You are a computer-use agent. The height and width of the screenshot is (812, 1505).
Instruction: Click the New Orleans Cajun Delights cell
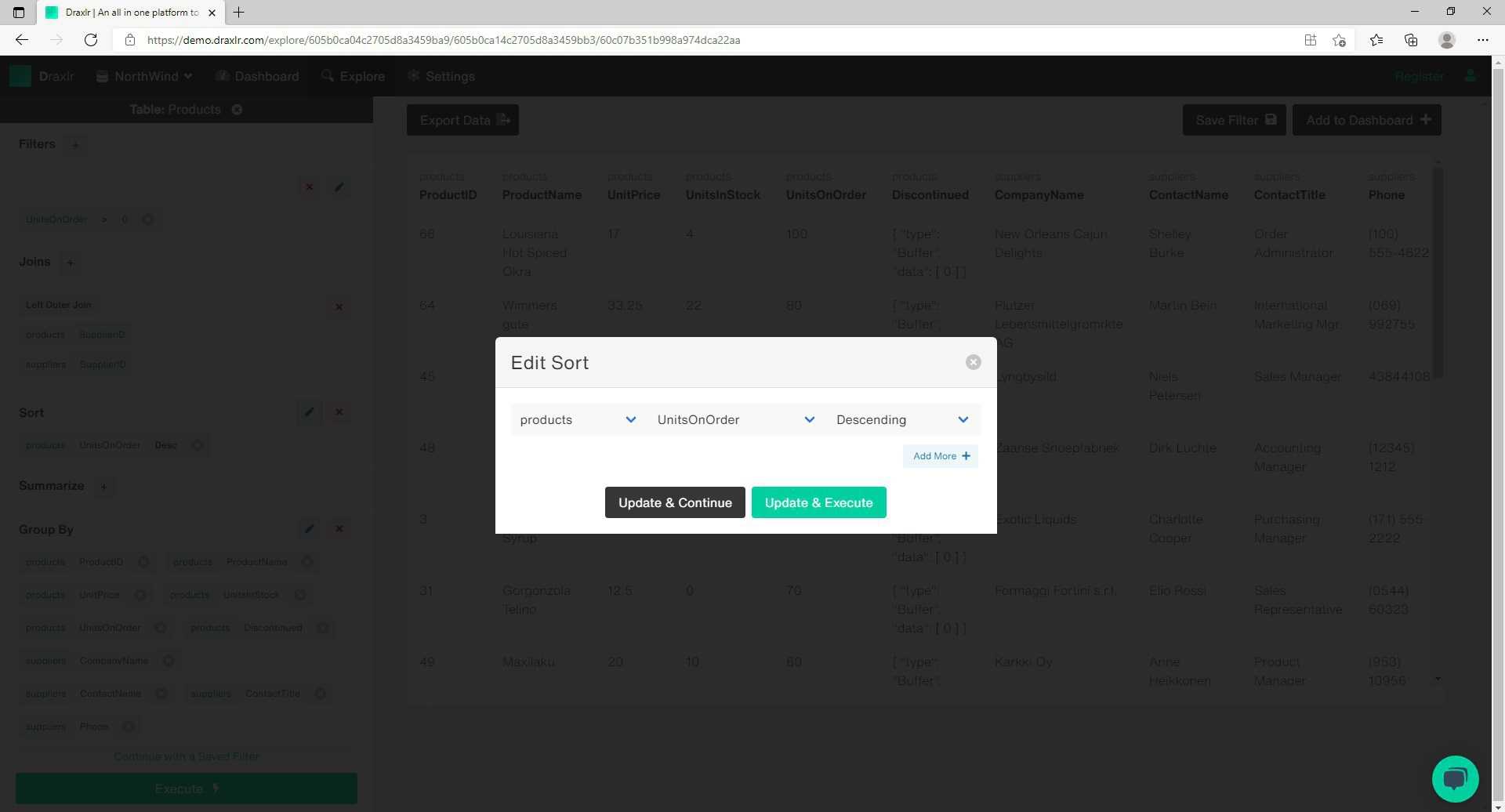coord(1050,243)
